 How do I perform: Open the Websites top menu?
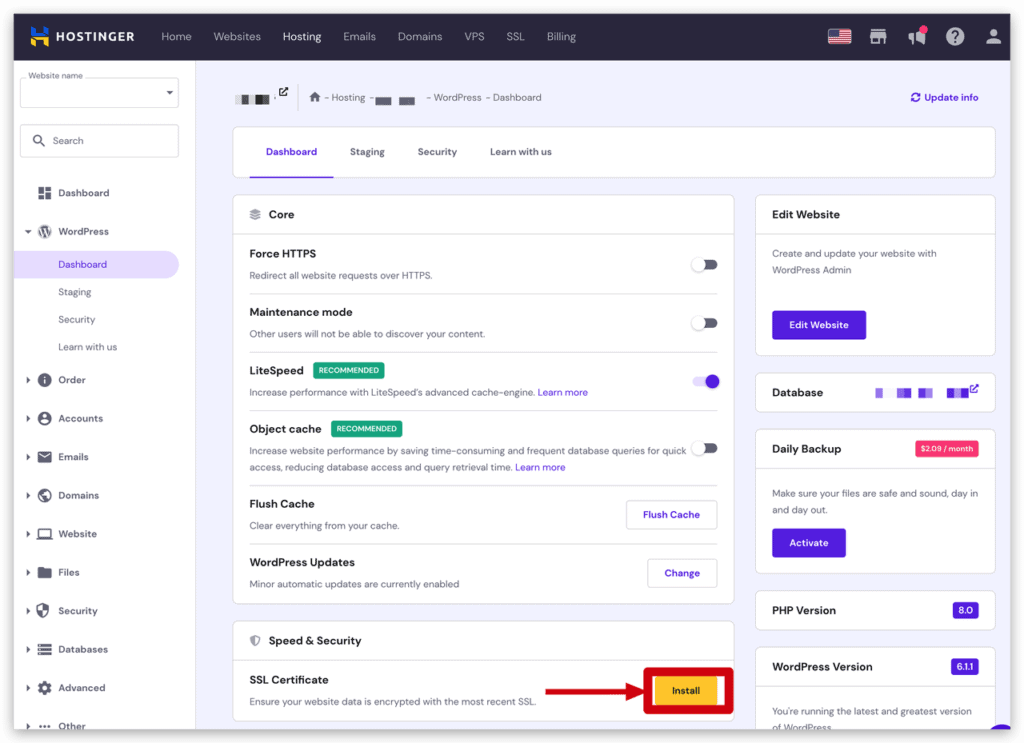(x=237, y=37)
